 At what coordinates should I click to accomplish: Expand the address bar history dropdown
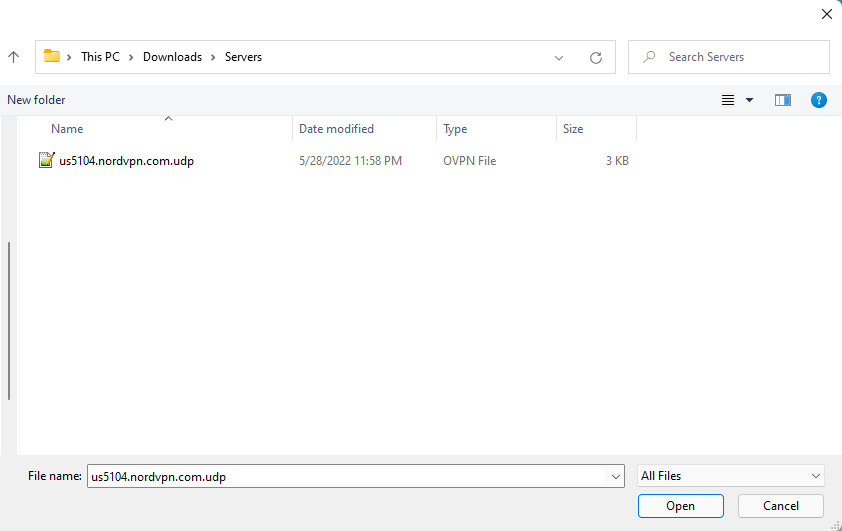coord(559,57)
